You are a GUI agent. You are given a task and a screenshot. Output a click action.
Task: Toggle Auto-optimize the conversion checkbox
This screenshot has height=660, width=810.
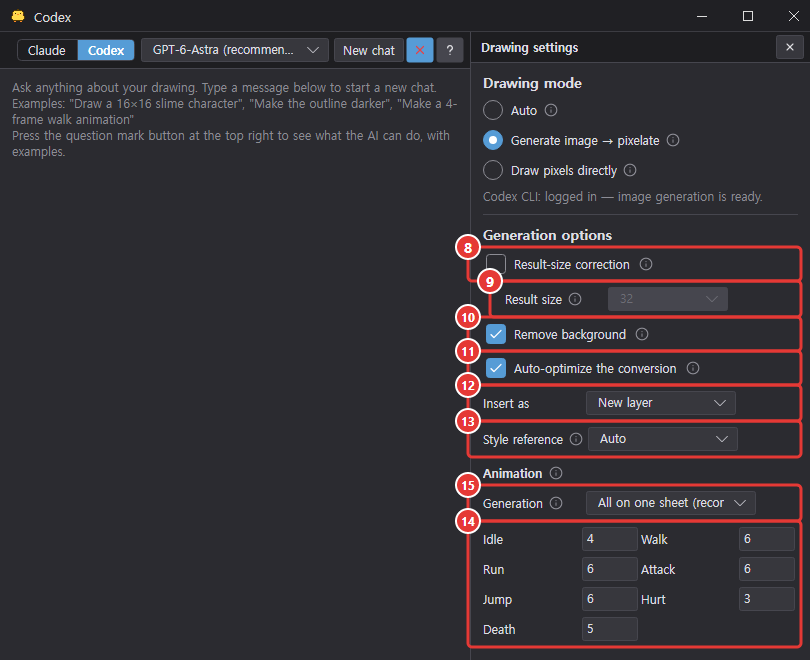coord(496,368)
